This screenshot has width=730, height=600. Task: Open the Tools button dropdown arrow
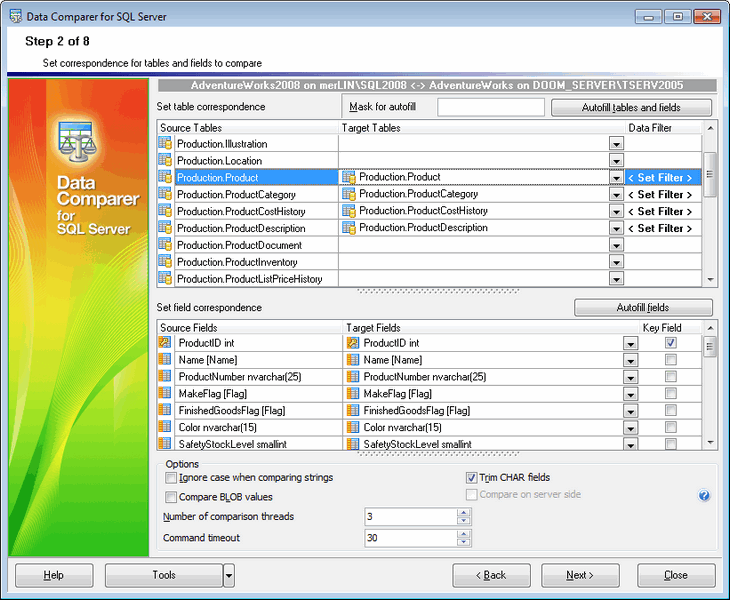coord(229,575)
